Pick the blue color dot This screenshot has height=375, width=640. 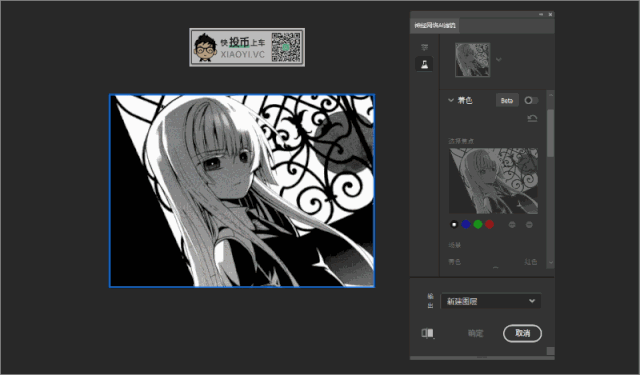pyautogui.click(x=466, y=224)
